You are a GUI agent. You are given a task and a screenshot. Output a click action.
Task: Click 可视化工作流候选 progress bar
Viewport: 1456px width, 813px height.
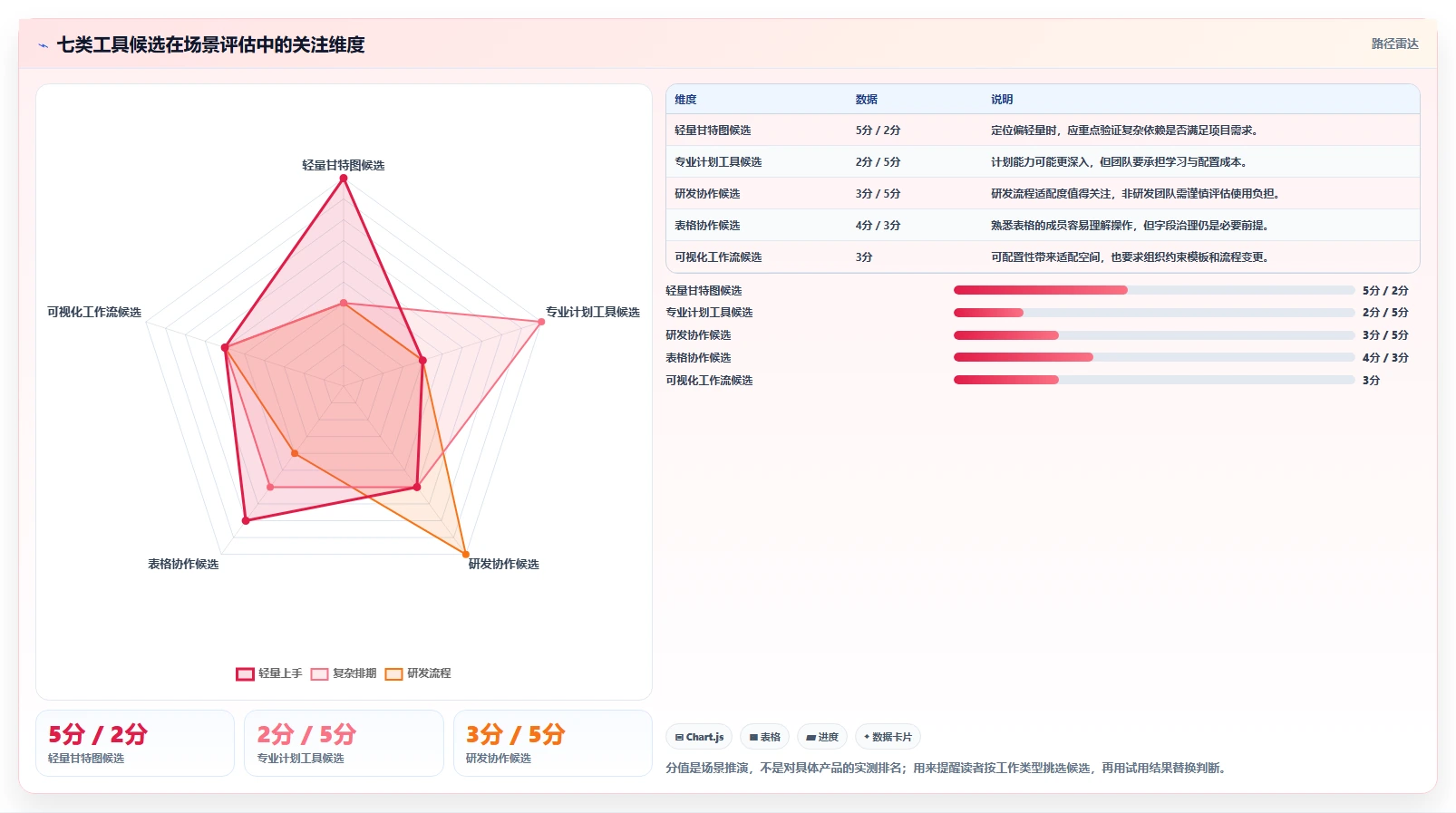coord(1154,380)
